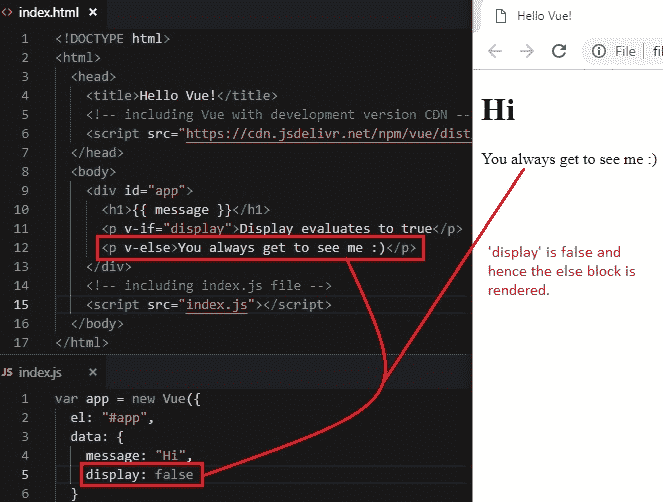Click the 'including Vue with development version' comment
663x502 pixels.
(278, 115)
